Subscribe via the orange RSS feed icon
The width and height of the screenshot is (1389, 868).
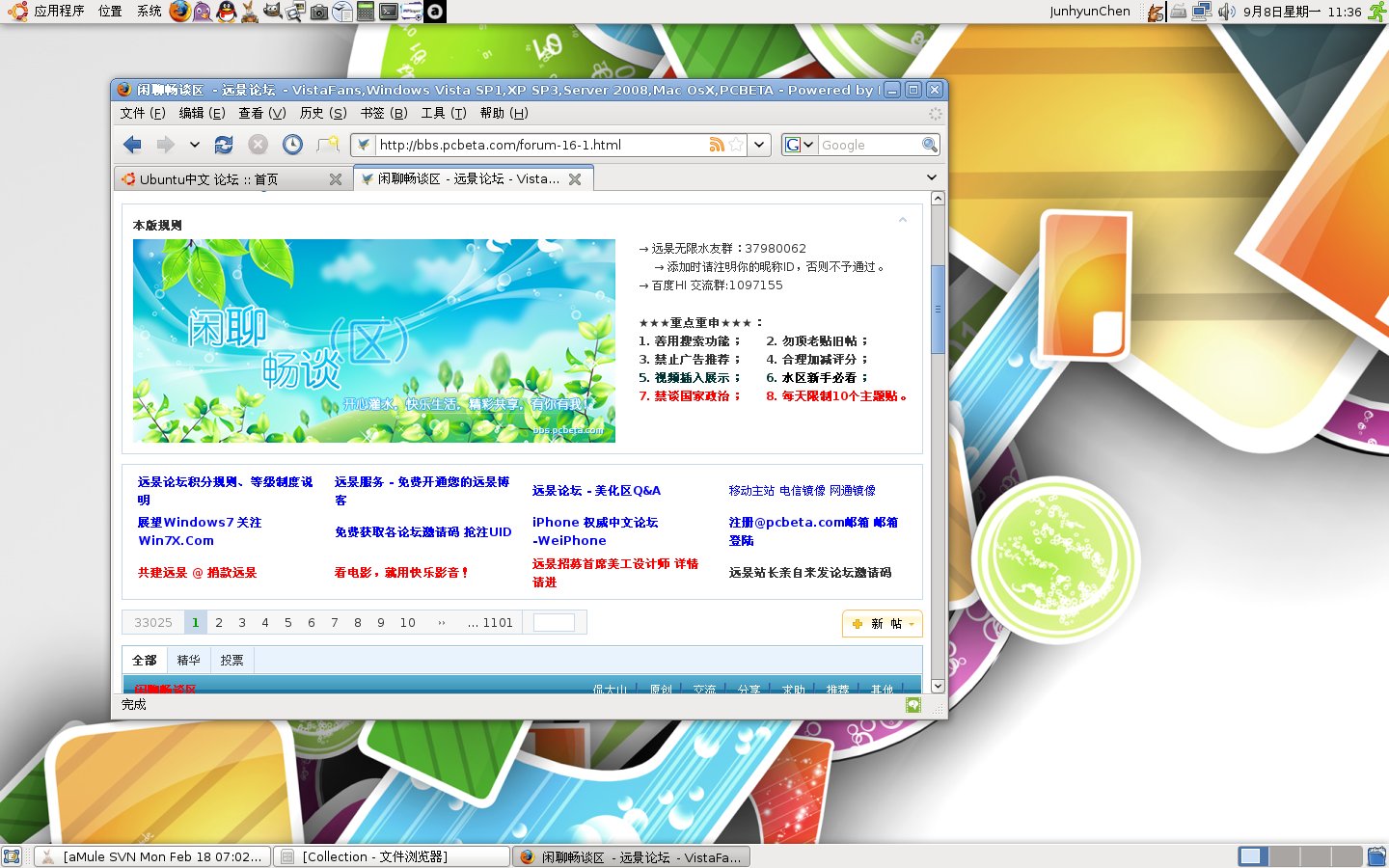click(717, 145)
